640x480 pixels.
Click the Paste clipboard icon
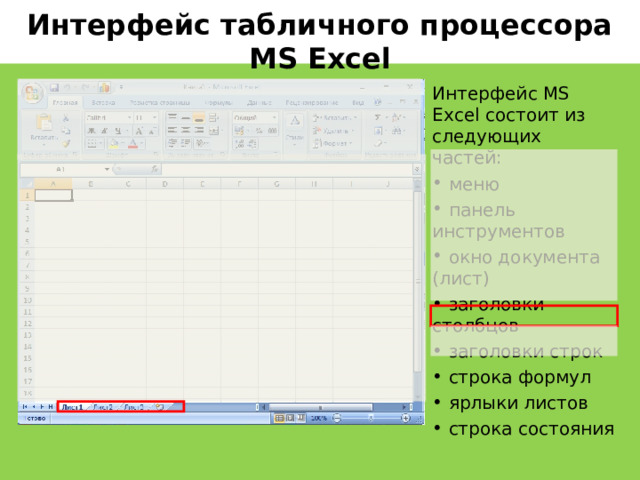pos(44,122)
